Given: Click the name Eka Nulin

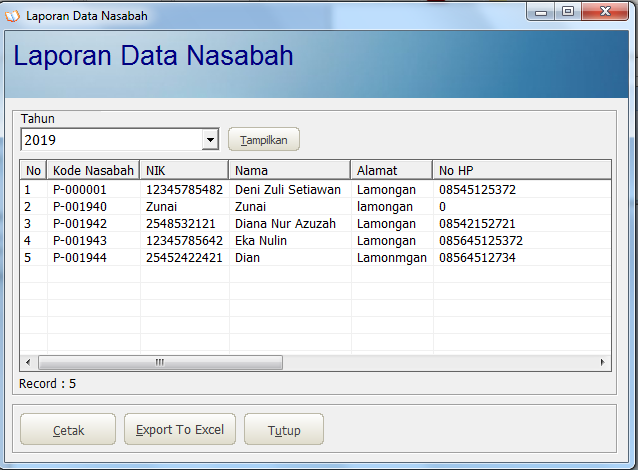Looking at the screenshot, I should pos(261,241).
